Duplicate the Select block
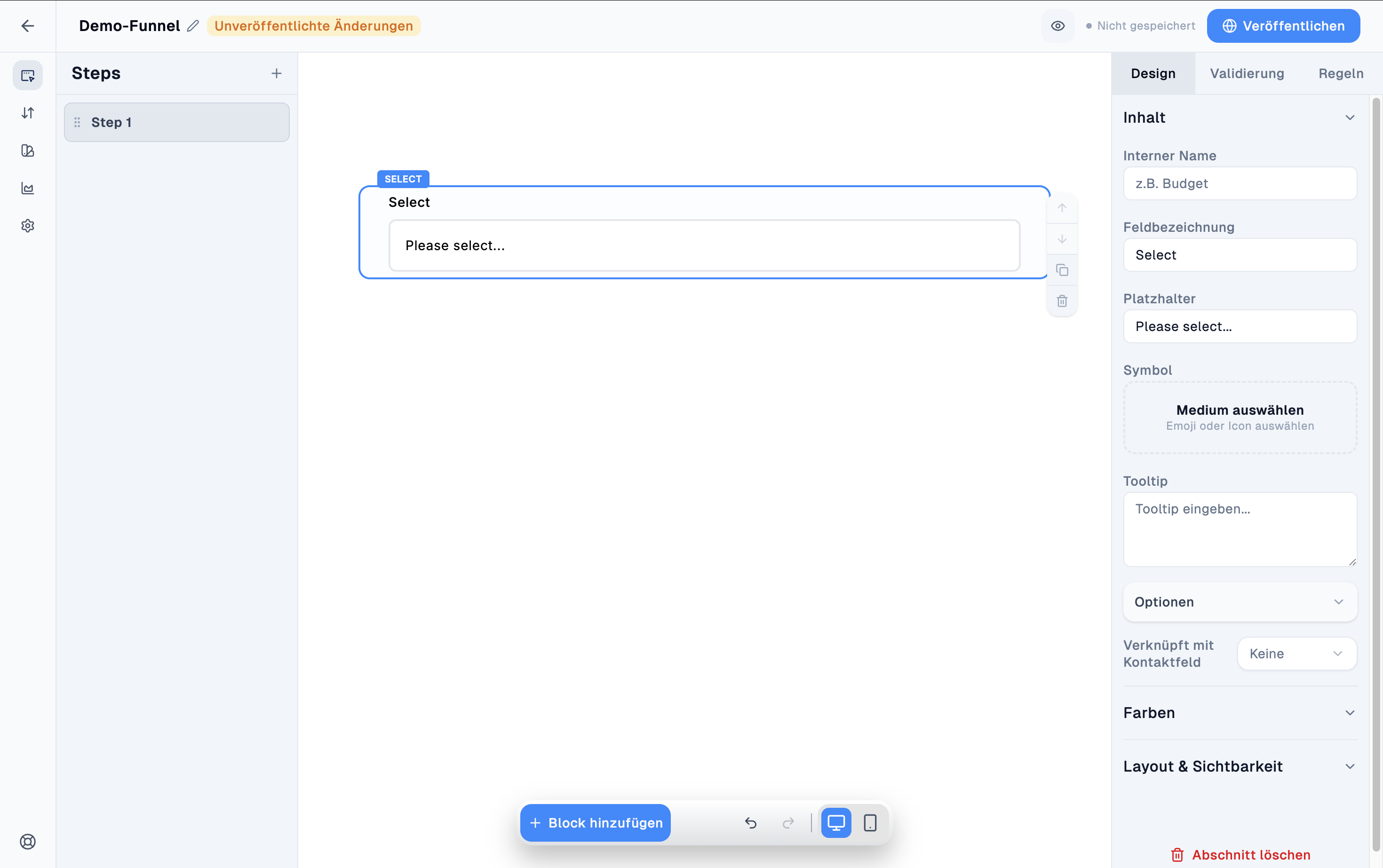Screen dimensions: 1383x868 [x=1062, y=270]
